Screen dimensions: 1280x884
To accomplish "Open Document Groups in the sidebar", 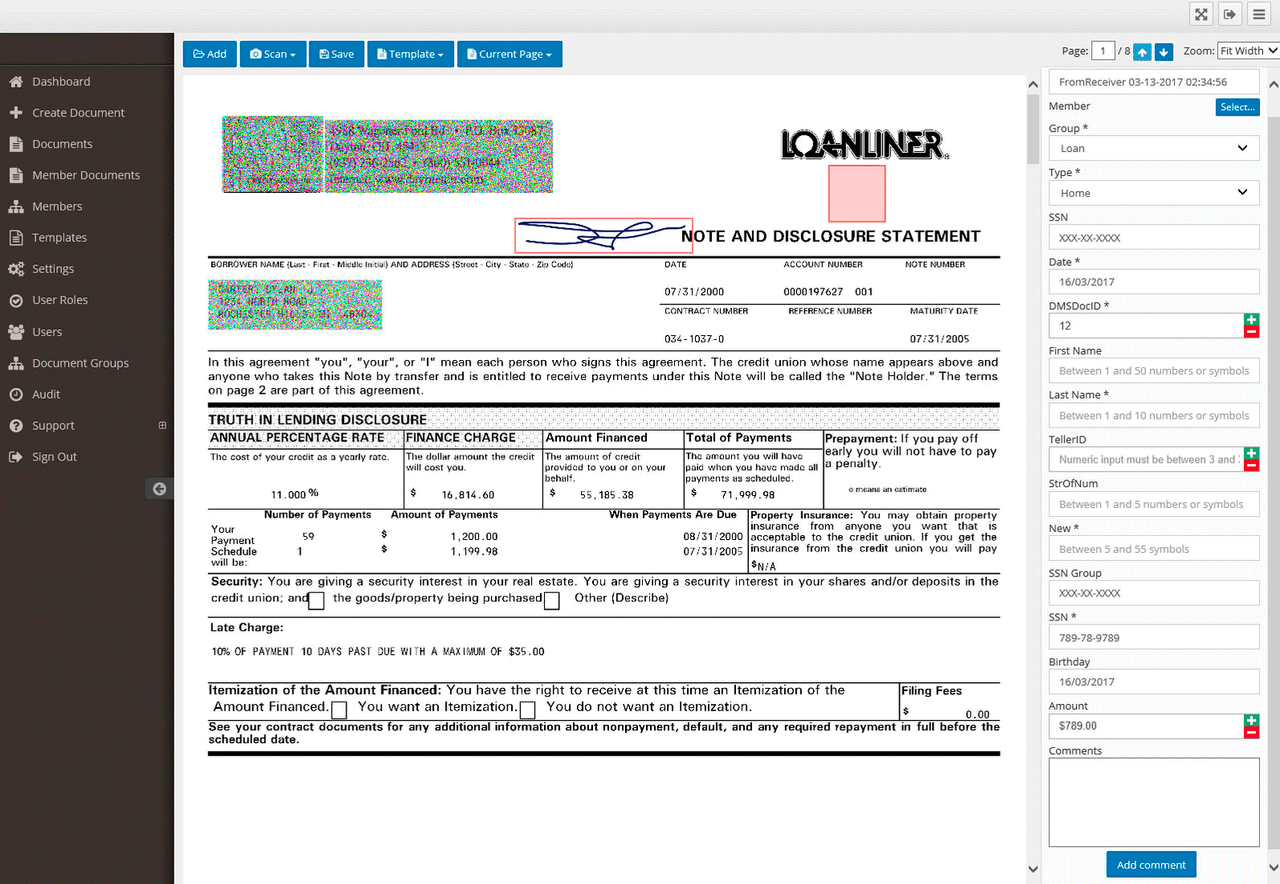I will [x=80, y=363].
